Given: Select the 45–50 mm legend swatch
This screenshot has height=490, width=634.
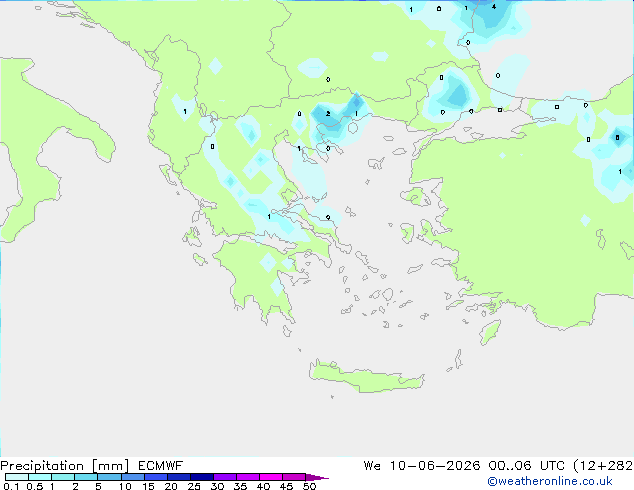Looking at the screenshot, I should pos(294,477).
